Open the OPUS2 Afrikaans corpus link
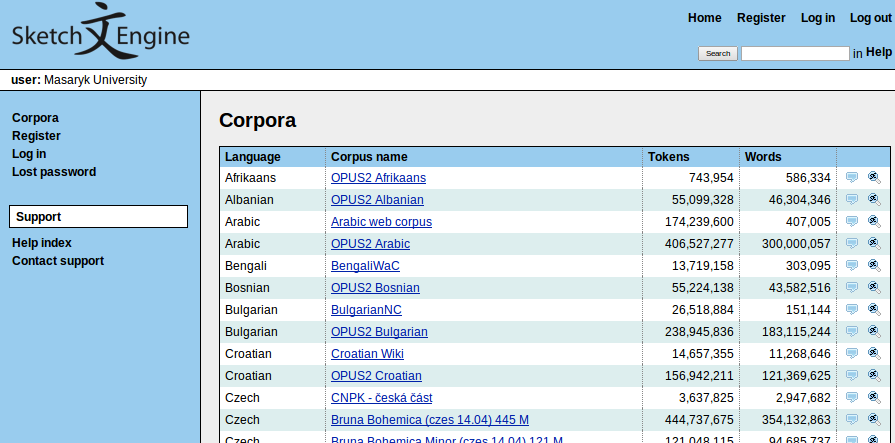 (378, 178)
